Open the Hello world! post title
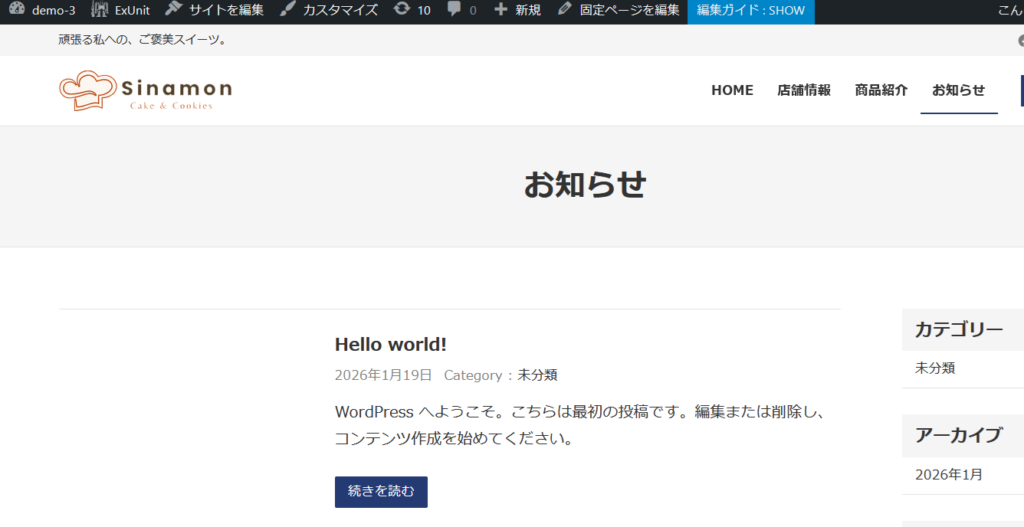The height and width of the screenshot is (527, 1024). pyautogui.click(x=390, y=344)
